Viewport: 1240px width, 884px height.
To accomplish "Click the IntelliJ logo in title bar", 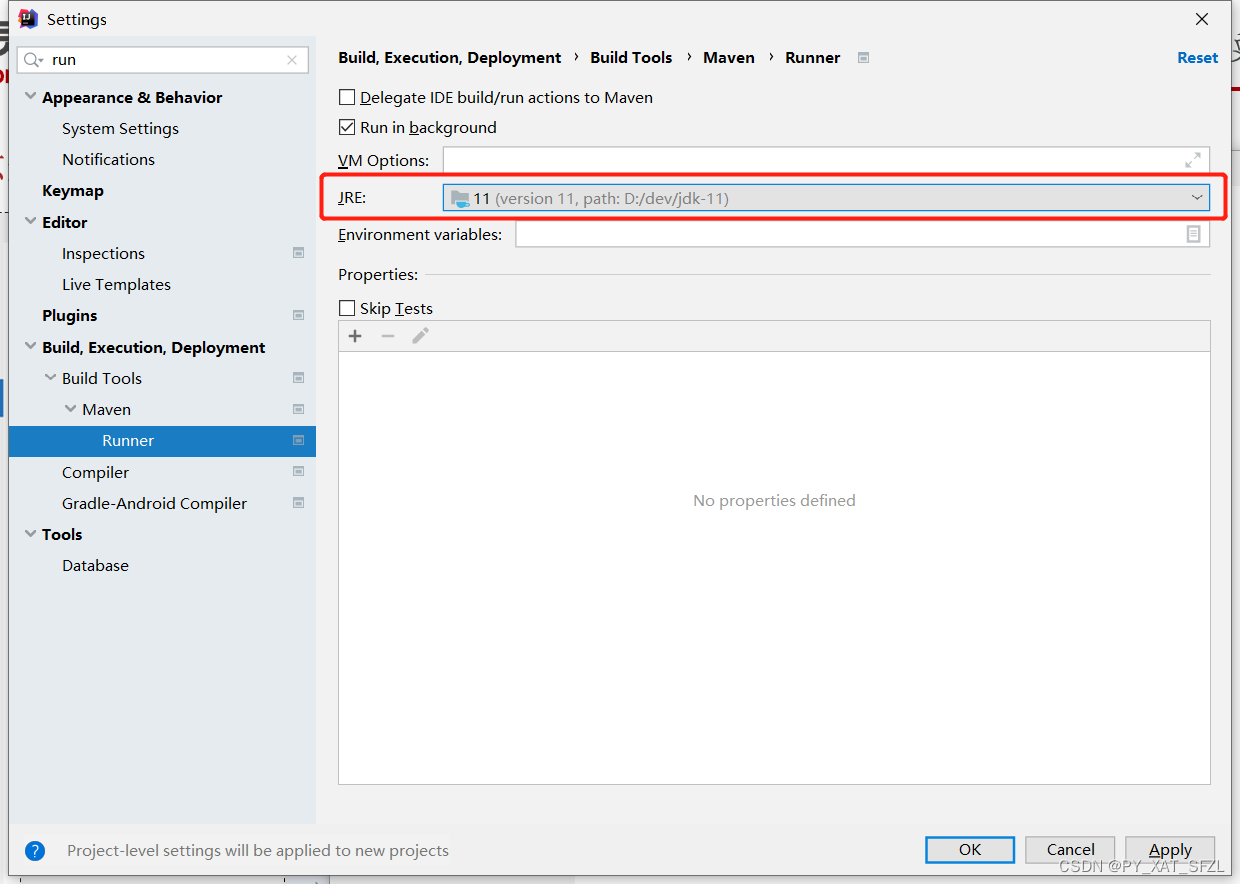I will [x=28, y=19].
